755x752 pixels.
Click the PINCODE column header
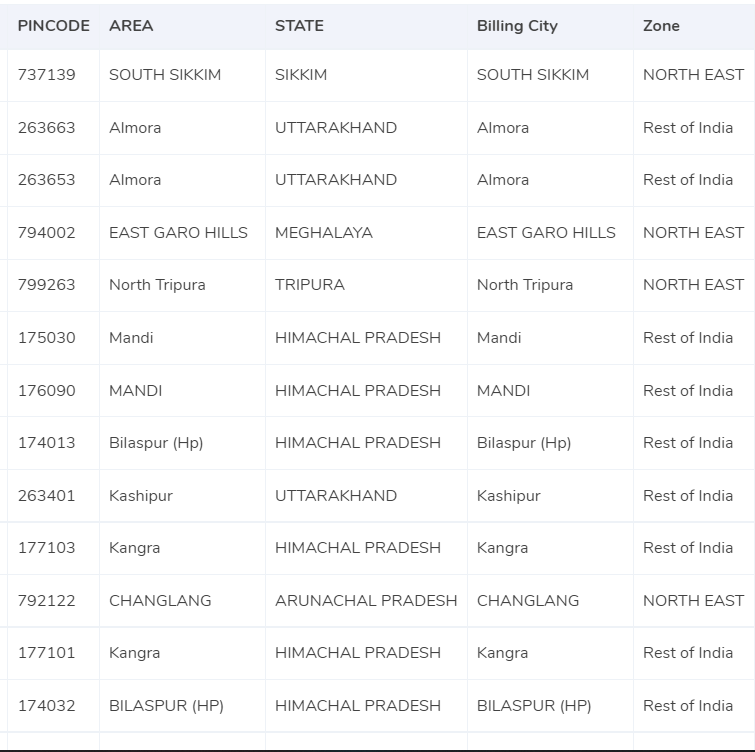pos(53,26)
